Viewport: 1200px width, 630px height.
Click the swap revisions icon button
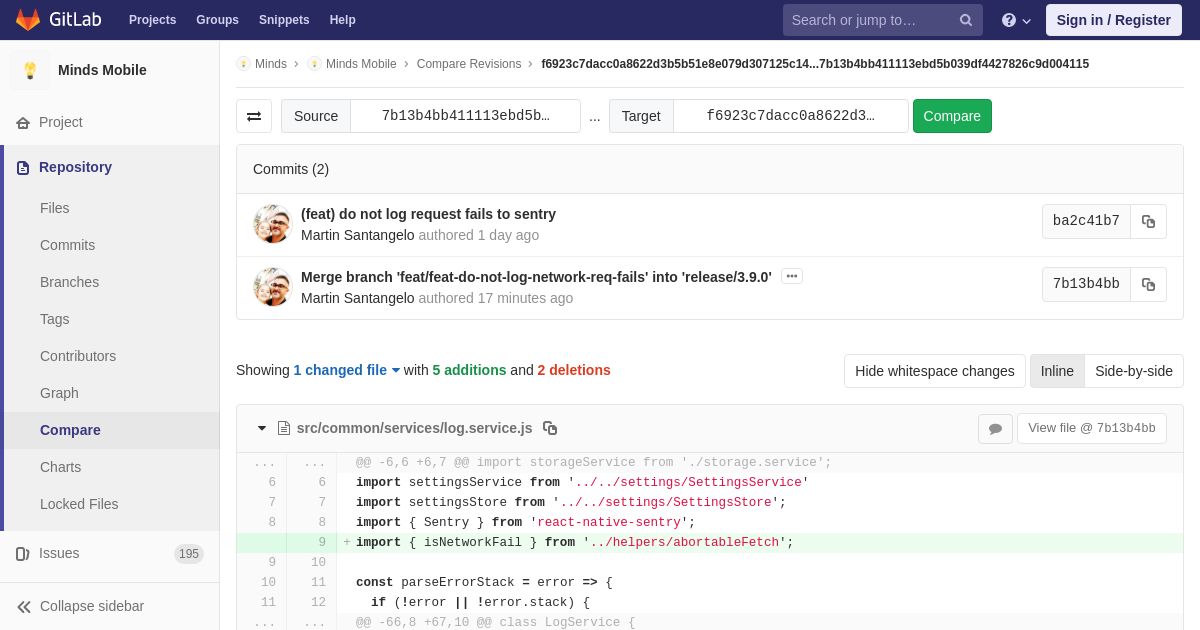click(254, 116)
